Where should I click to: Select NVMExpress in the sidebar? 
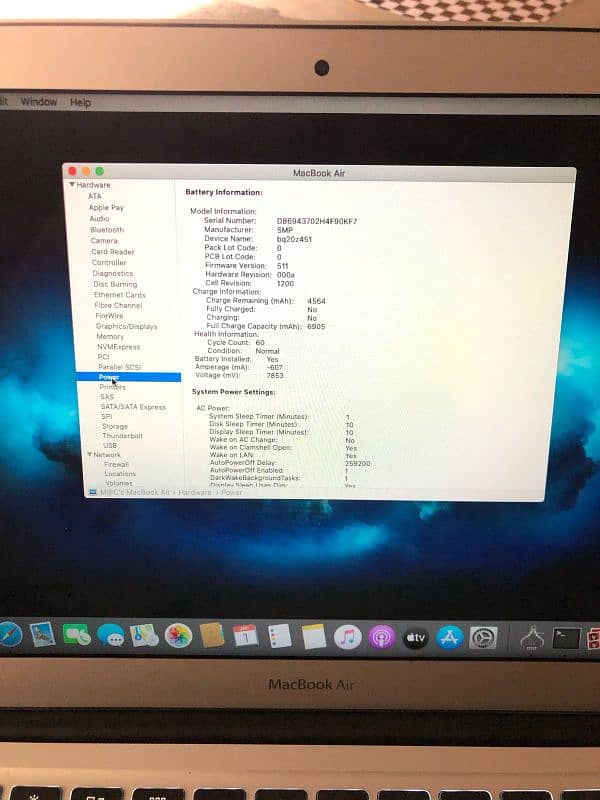coord(118,347)
